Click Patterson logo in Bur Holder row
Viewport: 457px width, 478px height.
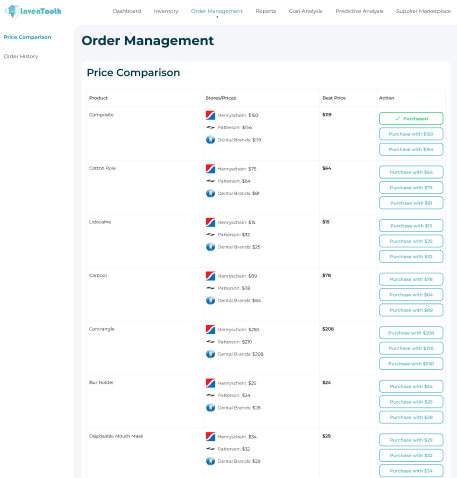tap(210, 395)
